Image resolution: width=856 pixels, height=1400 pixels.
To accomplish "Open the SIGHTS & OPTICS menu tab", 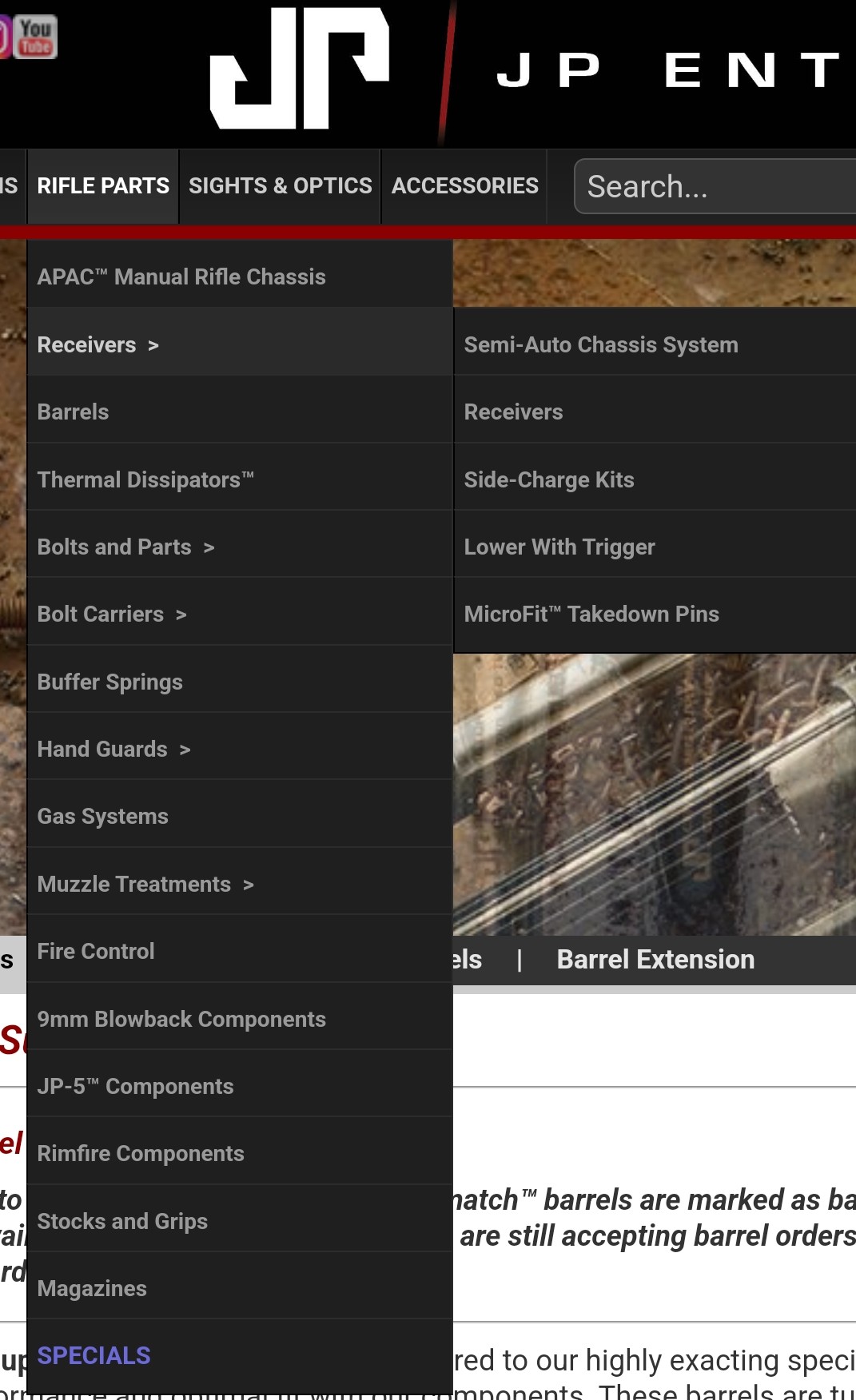I will (x=280, y=186).
